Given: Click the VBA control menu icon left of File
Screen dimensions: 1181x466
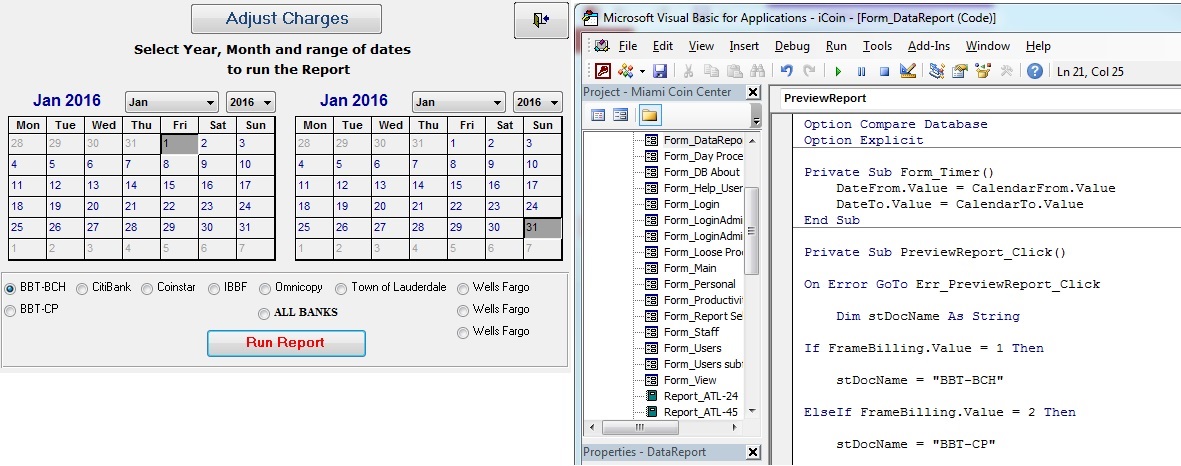Looking at the screenshot, I should (x=602, y=46).
